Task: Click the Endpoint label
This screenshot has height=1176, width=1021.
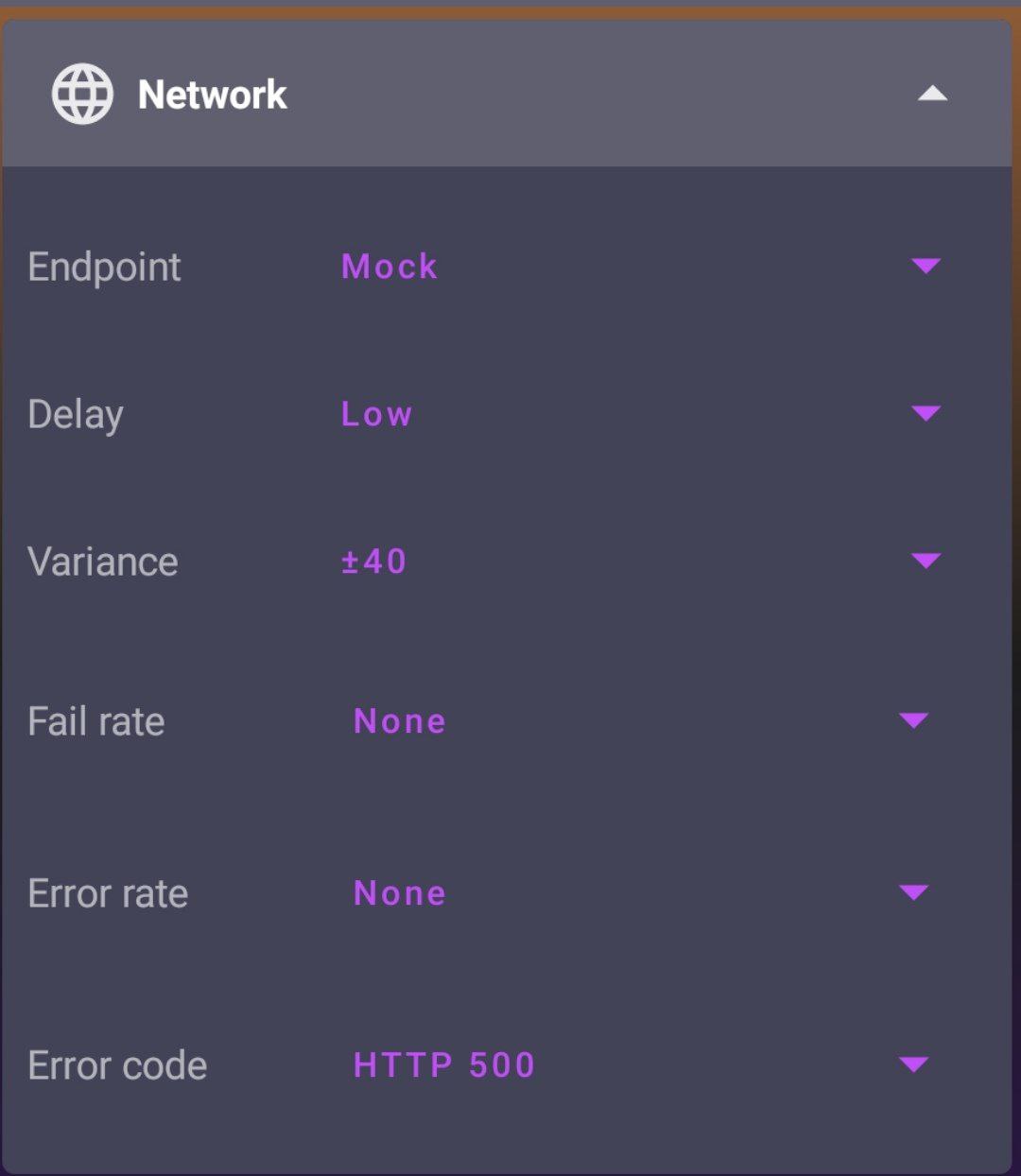Action: [104, 267]
